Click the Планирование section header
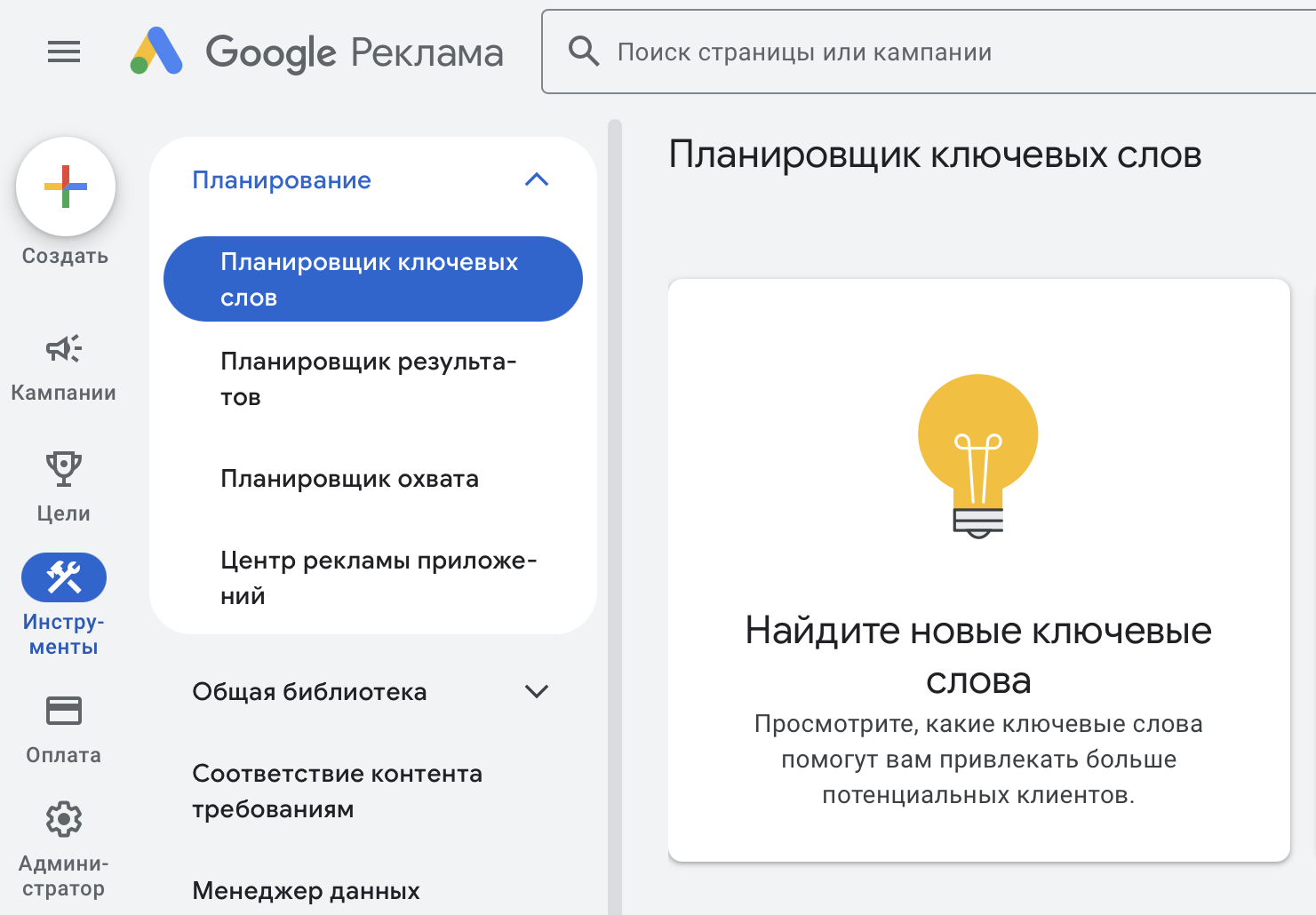The width and height of the screenshot is (1316, 915). [x=282, y=180]
